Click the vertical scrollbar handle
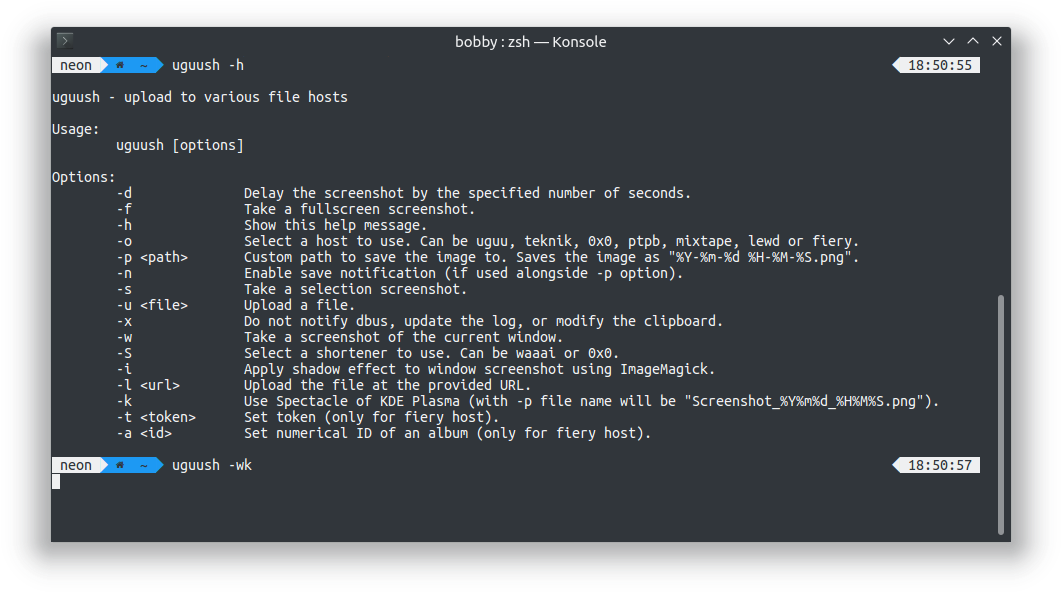 tap(1001, 415)
